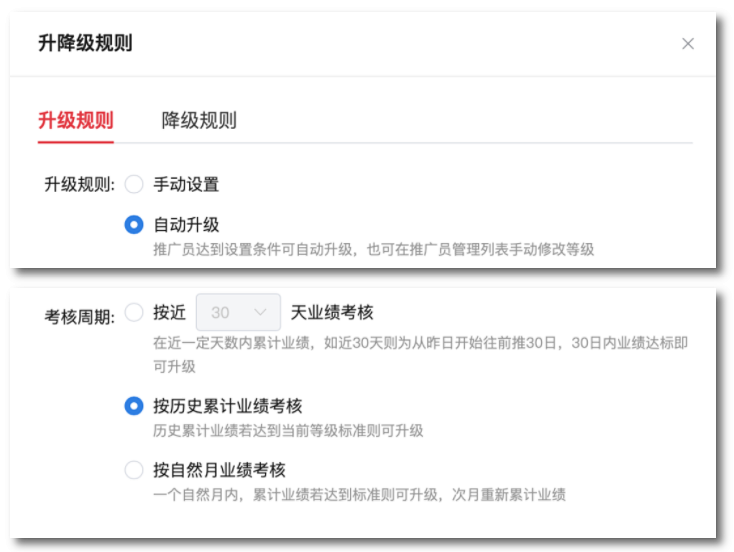Switch to the 降级规则 tab

[199, 120]
